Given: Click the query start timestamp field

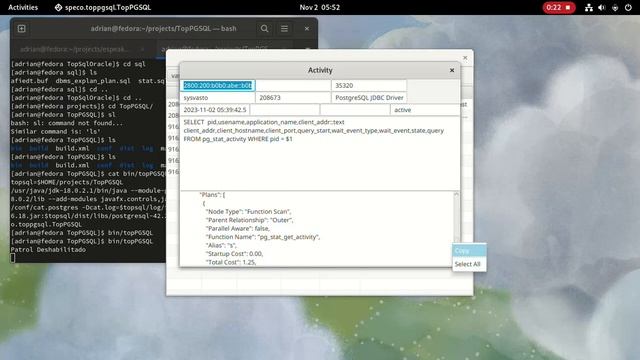Looking at the screenshot, I should 215,110.
